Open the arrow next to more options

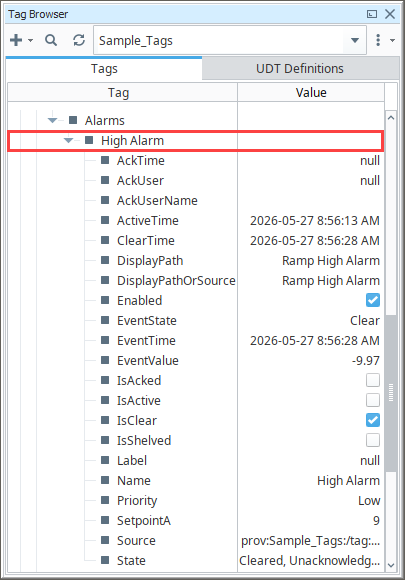[392, 40]
